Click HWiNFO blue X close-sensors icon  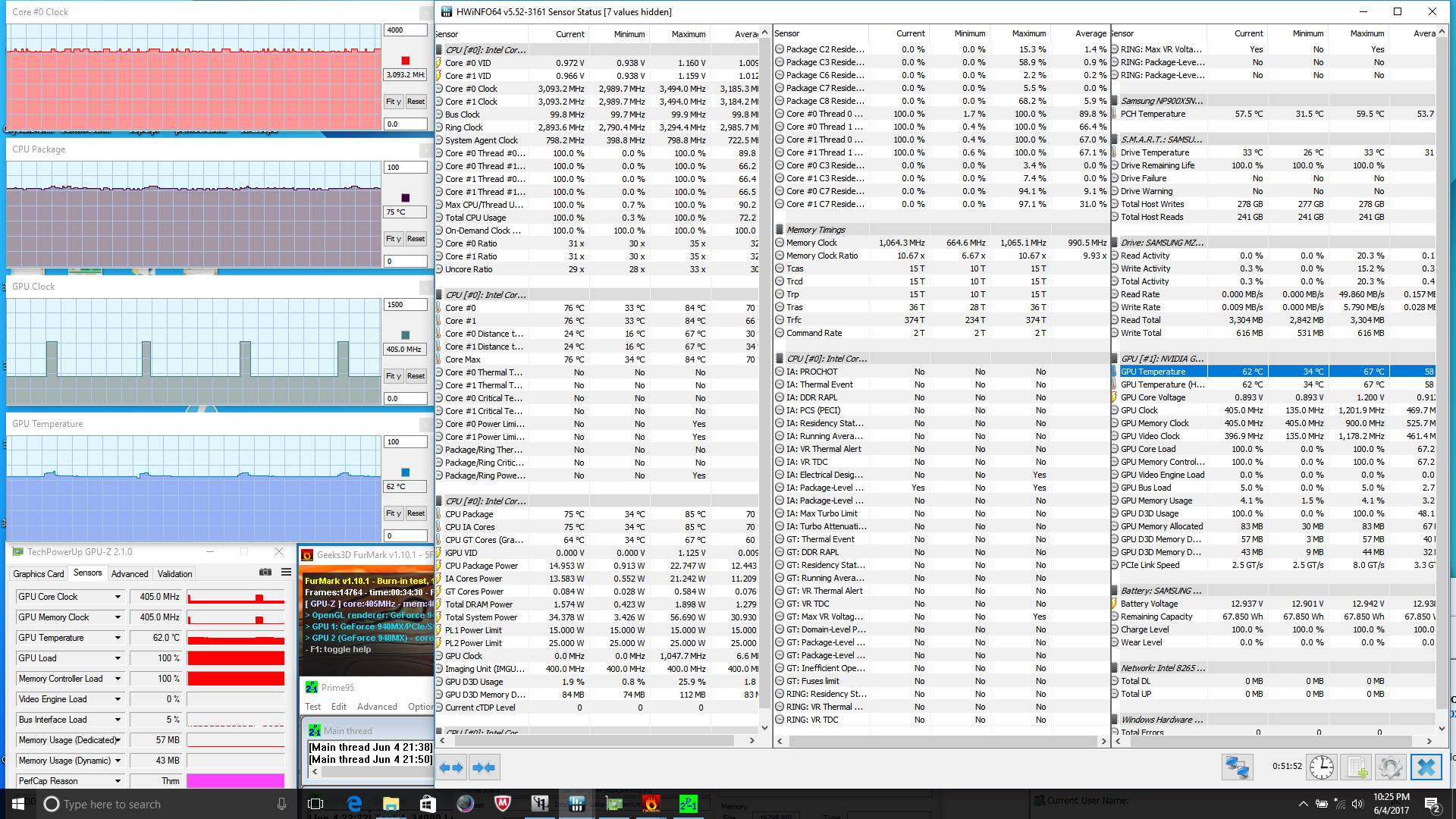tap(1426, 767)
